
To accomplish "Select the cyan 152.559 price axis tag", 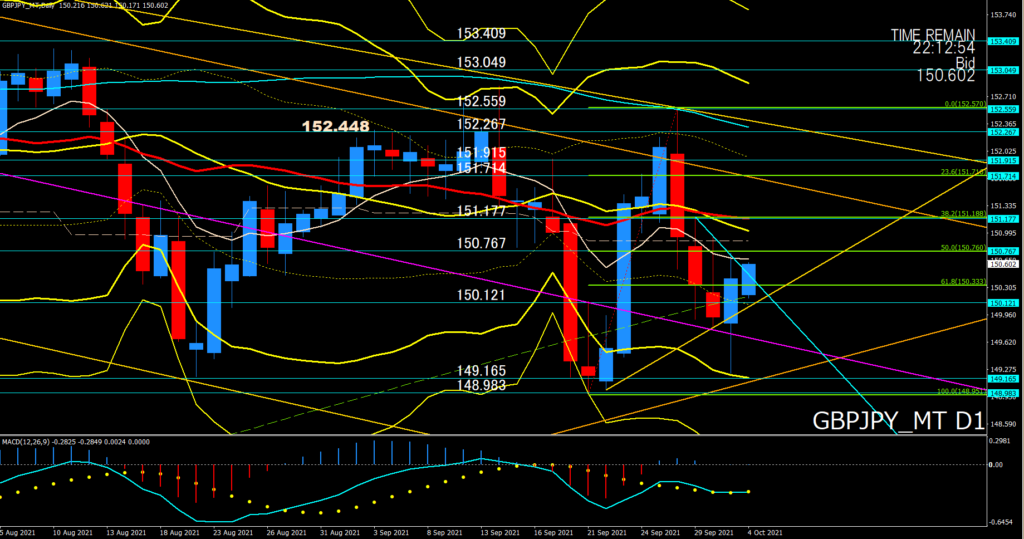I will [1003, 109].
